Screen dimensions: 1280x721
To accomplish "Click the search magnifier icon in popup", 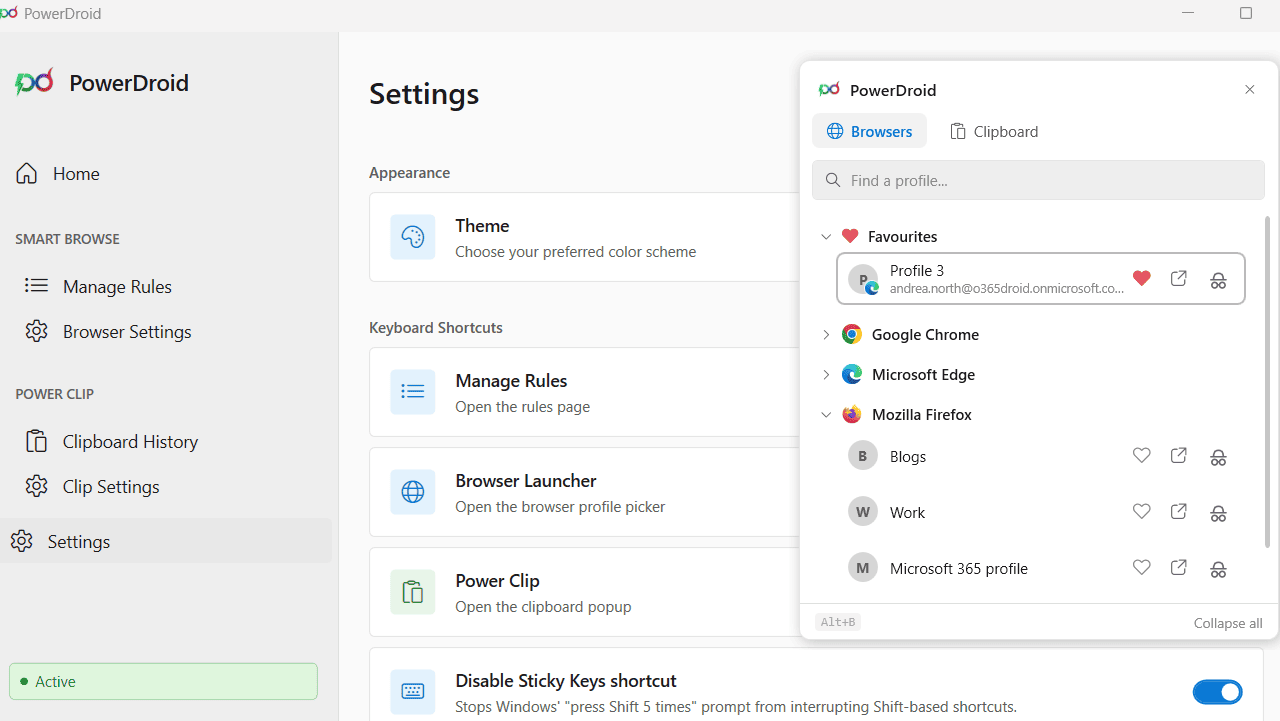I will point(833,180).
